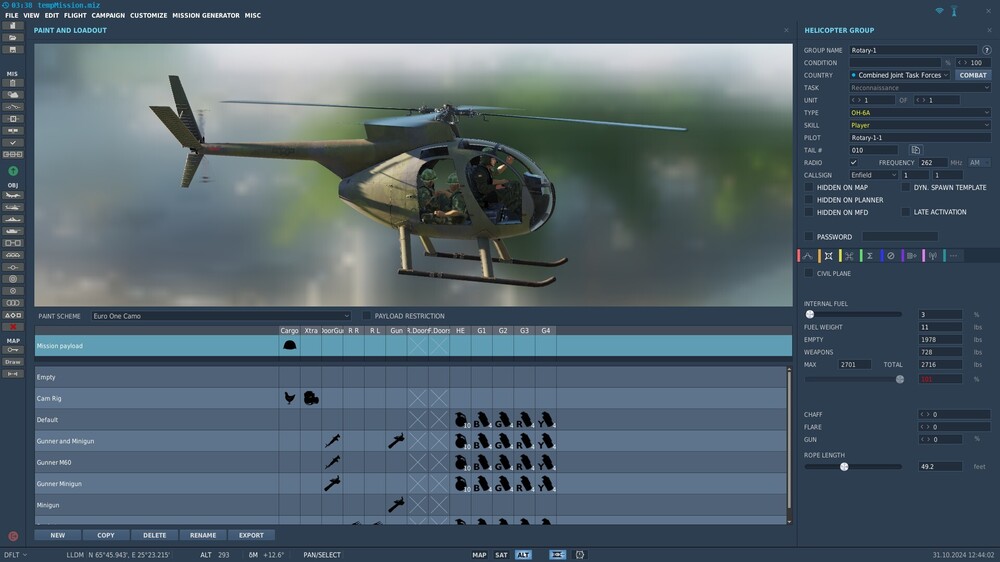Open the triggered actions tab icon
This screenshot has height=562, width=1000.
pyautogui.click(x=849, y=256)
